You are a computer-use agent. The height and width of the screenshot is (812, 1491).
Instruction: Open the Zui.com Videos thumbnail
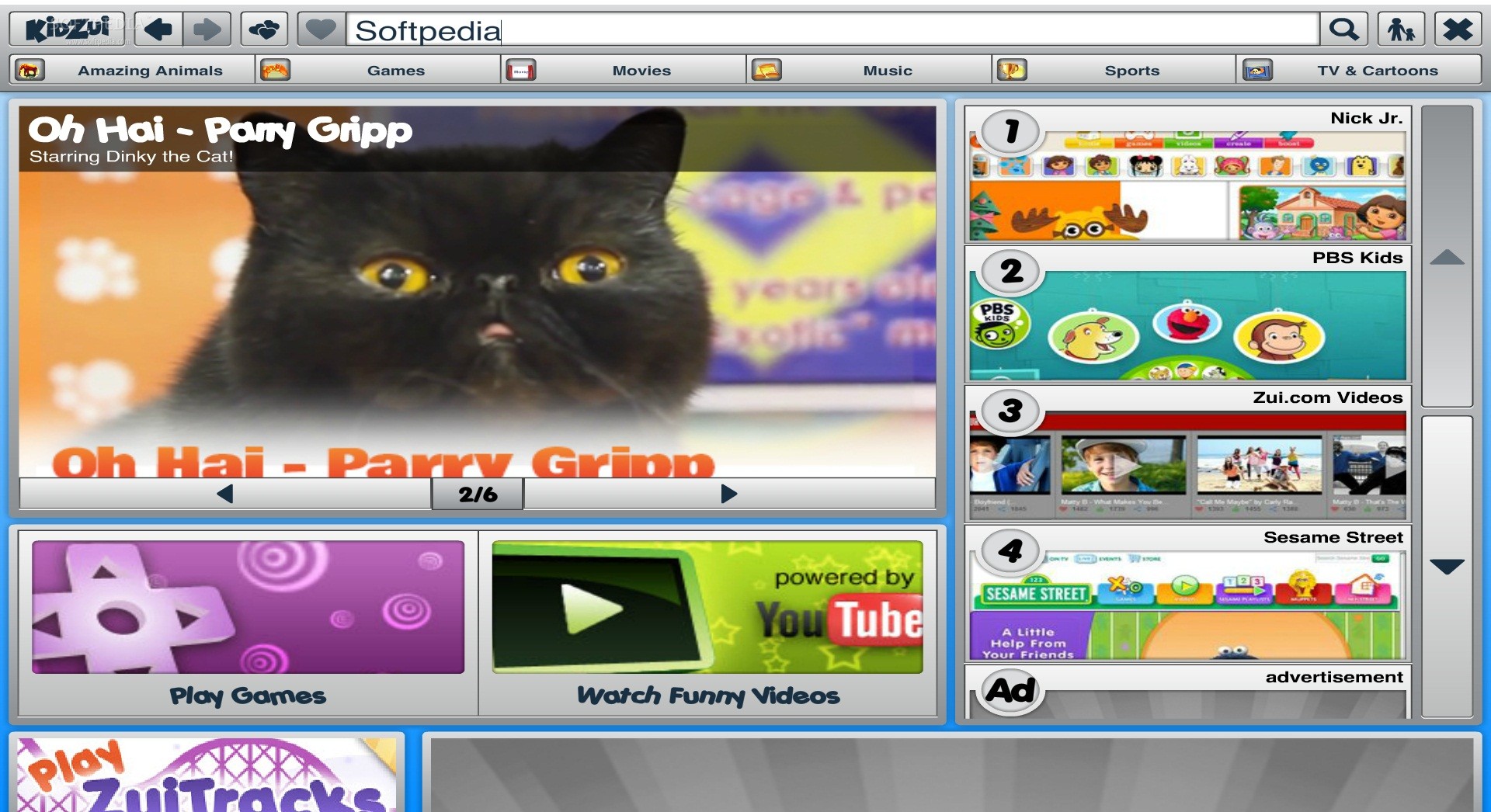[x=1187, y=465]
